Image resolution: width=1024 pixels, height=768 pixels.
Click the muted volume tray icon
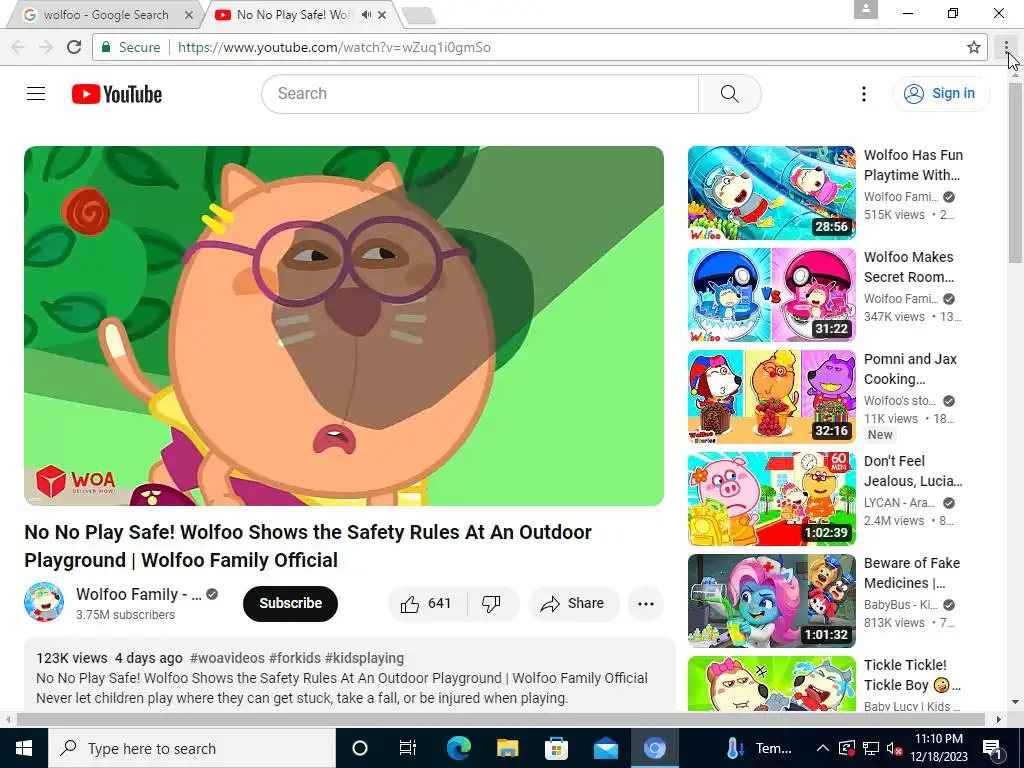point(894,748)
